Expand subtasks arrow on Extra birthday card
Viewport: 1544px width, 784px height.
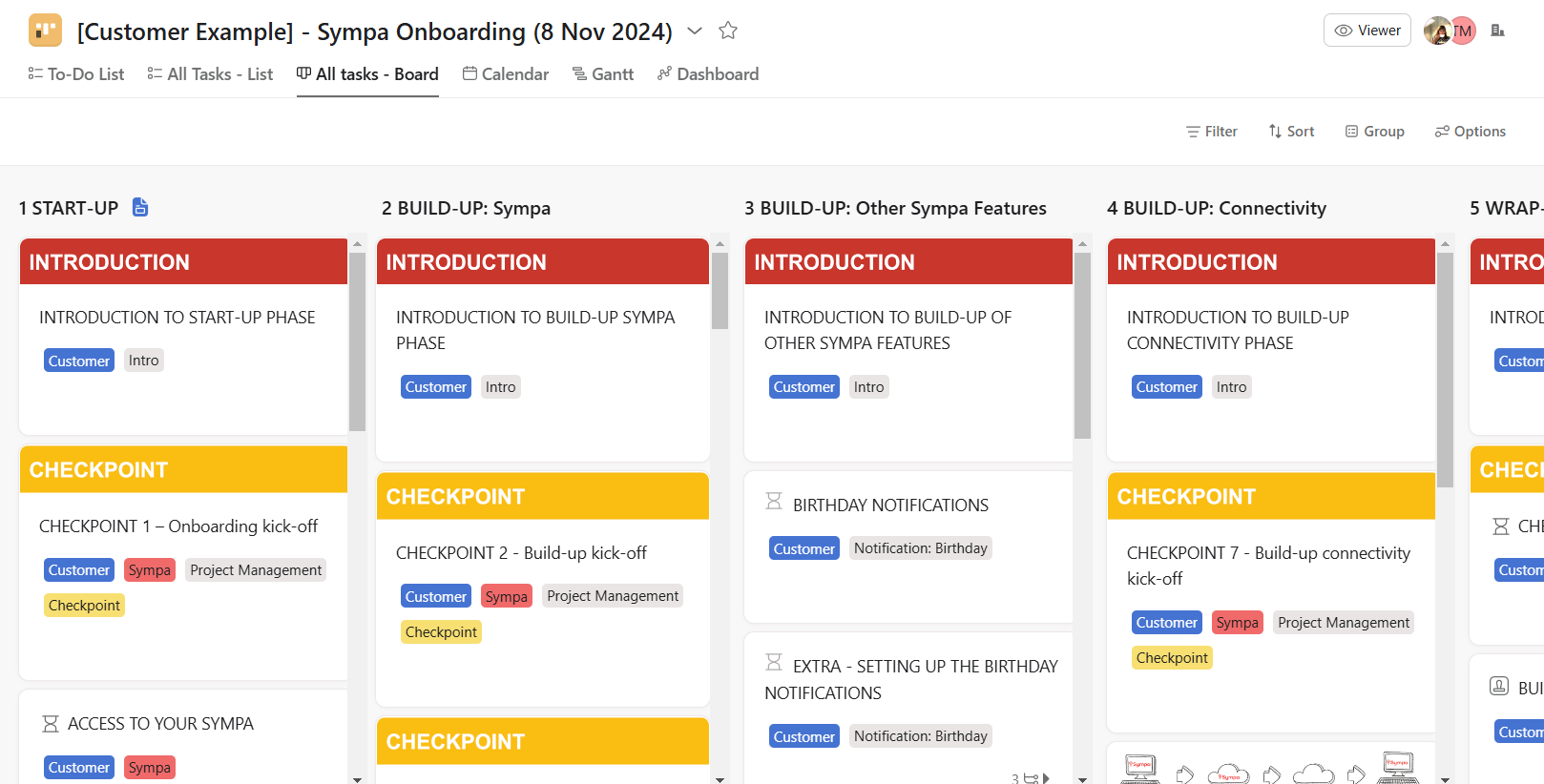tap(1046, 778)
